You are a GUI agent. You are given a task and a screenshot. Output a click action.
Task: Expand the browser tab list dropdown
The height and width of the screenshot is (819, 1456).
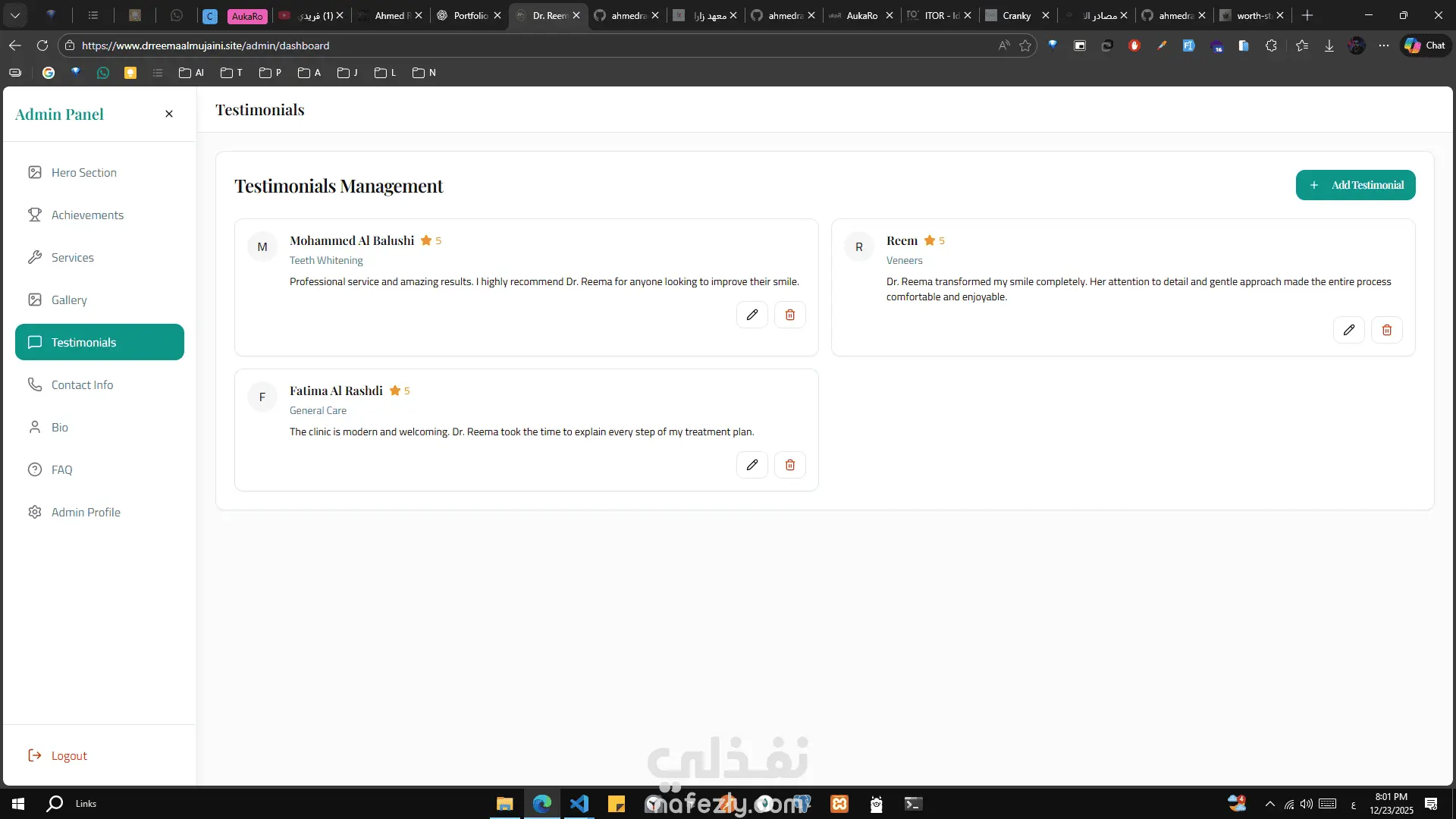pyautogui.click(x=15, y=15)
